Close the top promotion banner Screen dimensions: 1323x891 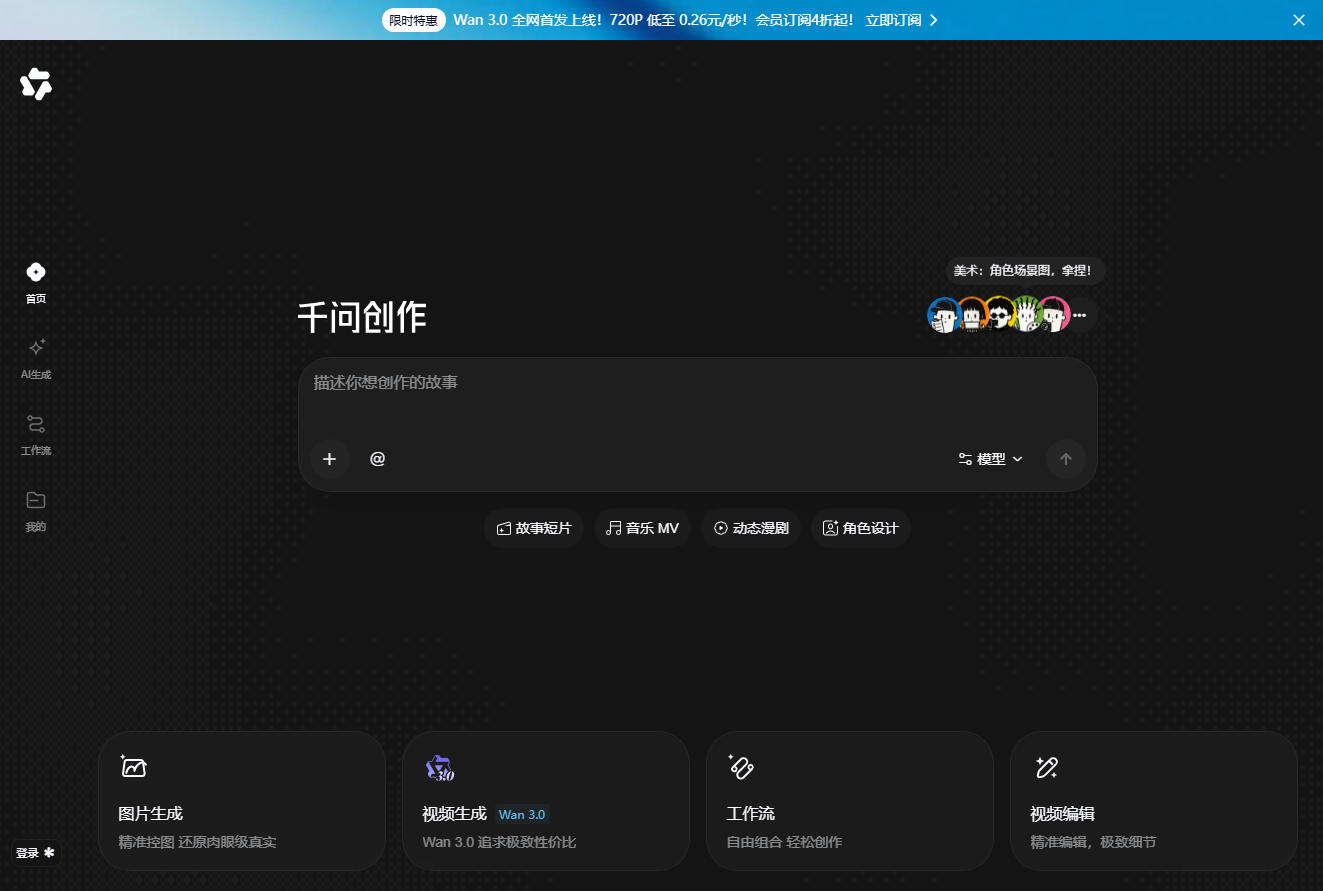(1299, 20)
